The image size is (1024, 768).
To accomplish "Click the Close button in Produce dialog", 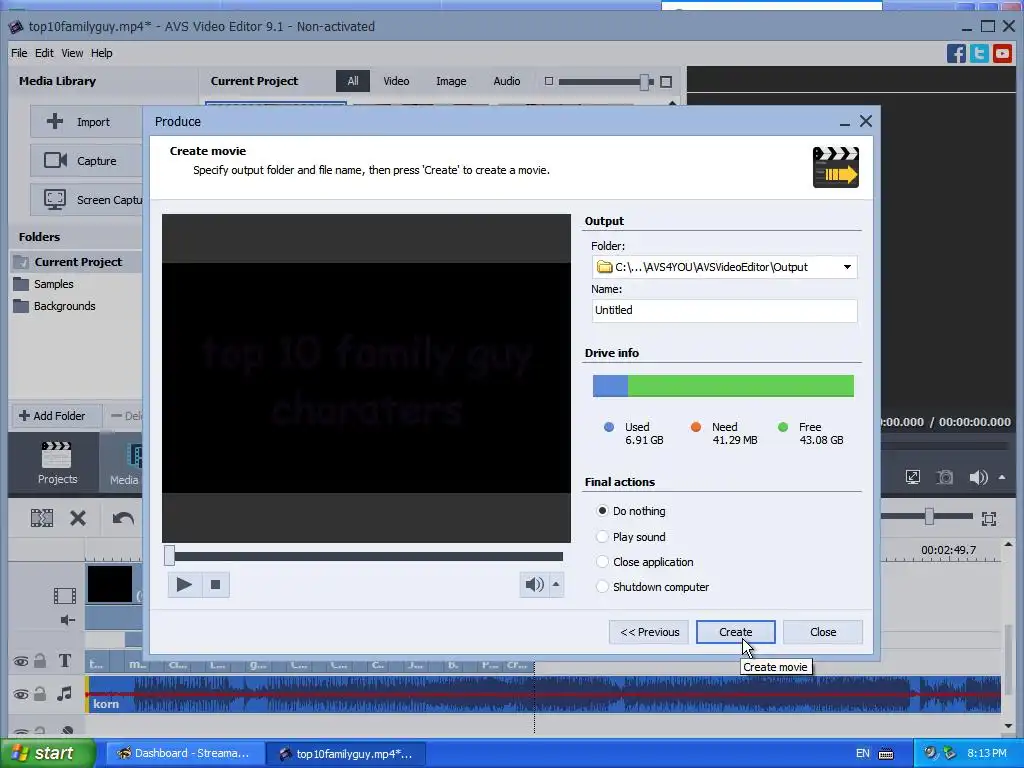I will [x=823, y=632].
